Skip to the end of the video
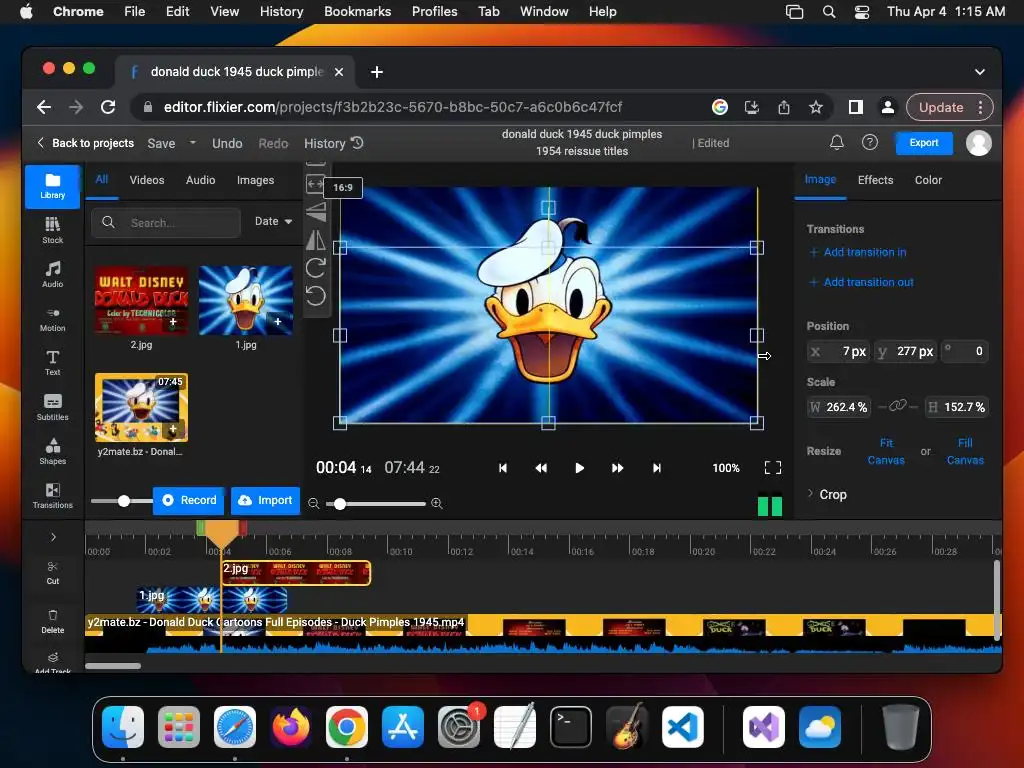 tap(657, 468)
